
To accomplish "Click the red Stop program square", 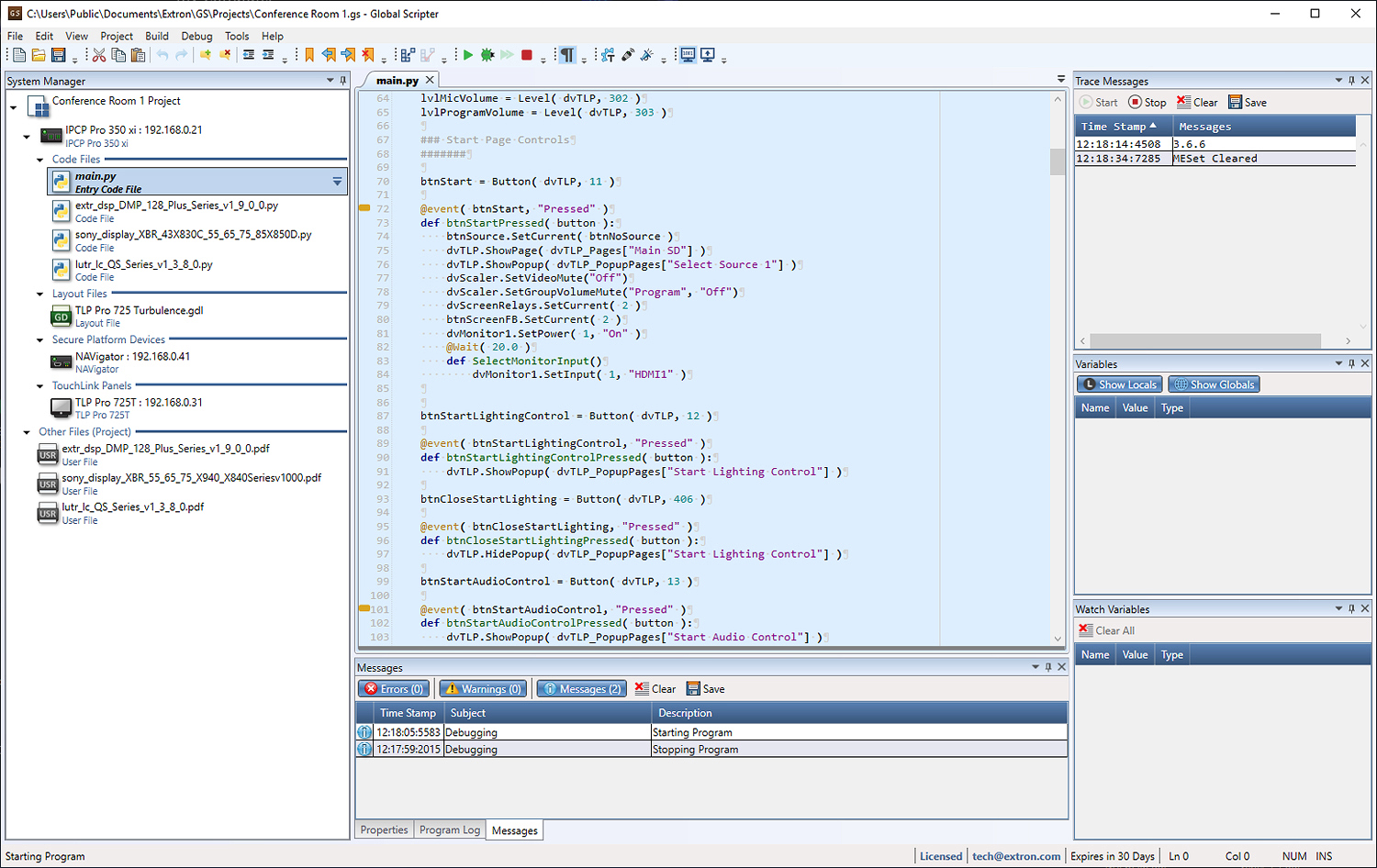I will [x=527, y=55].
